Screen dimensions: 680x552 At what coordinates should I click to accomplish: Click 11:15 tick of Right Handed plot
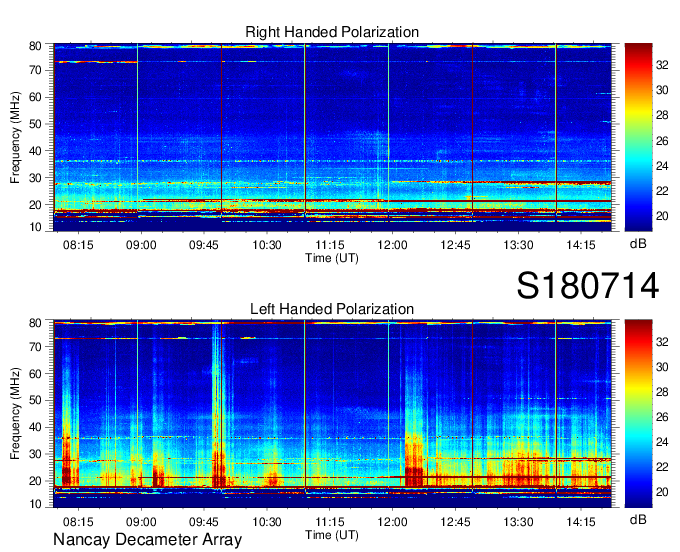(x=330, y=245)
